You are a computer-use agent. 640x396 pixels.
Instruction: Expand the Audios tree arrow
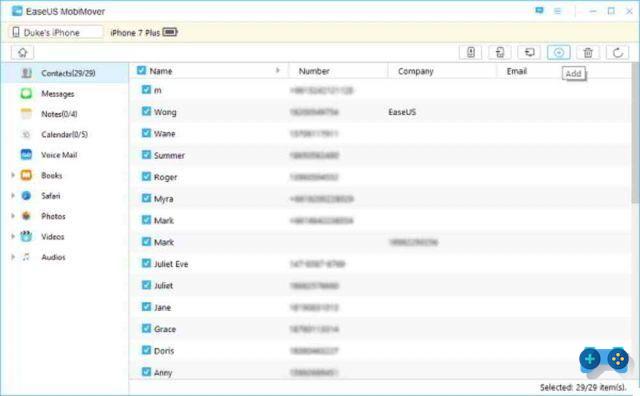pyautogui.click(x=13, y=257)
